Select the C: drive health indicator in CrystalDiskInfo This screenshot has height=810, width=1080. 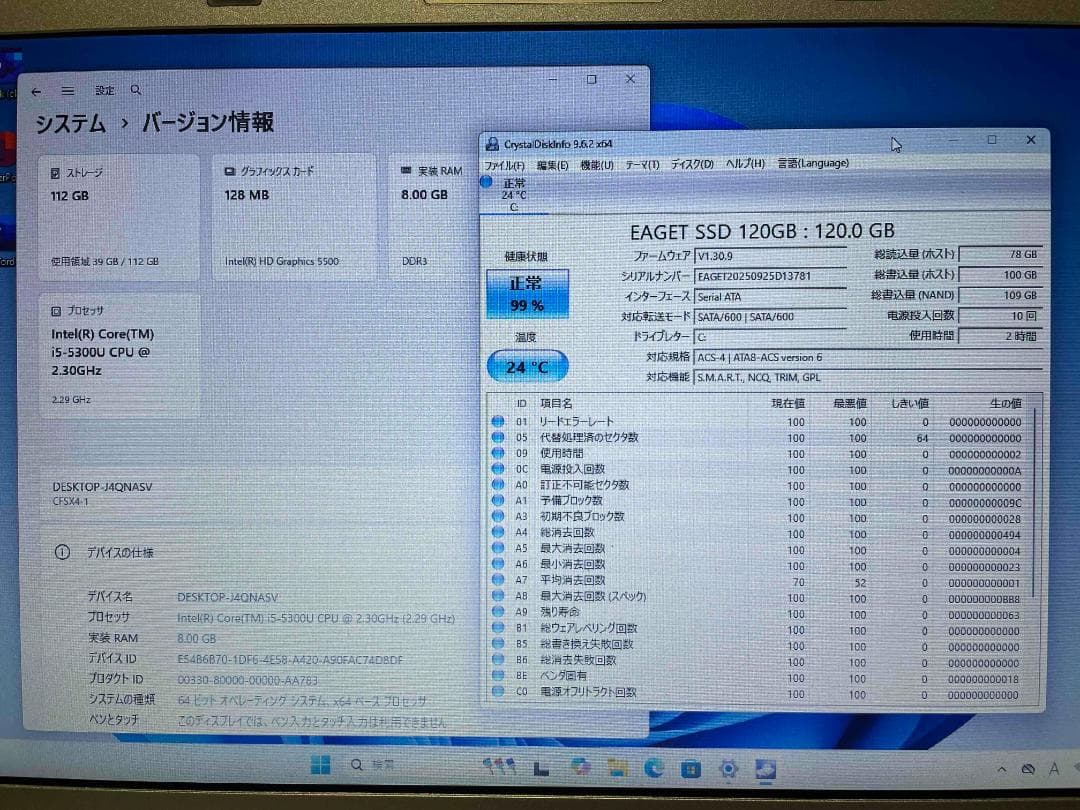click(x=510, y=195)
